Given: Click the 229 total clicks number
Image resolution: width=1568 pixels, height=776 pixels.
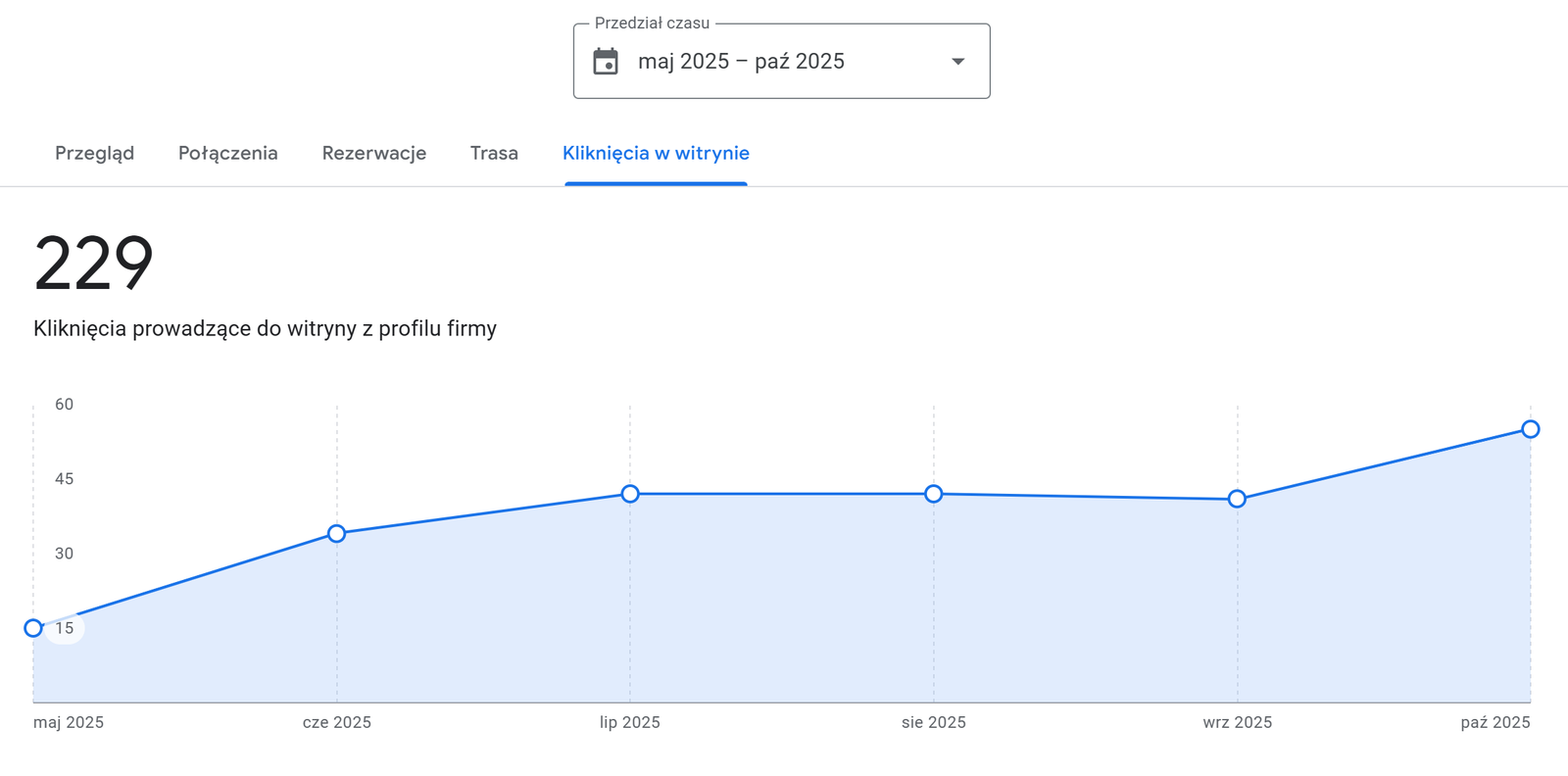Looking at the screenshot, I should (x=94, y=264).
